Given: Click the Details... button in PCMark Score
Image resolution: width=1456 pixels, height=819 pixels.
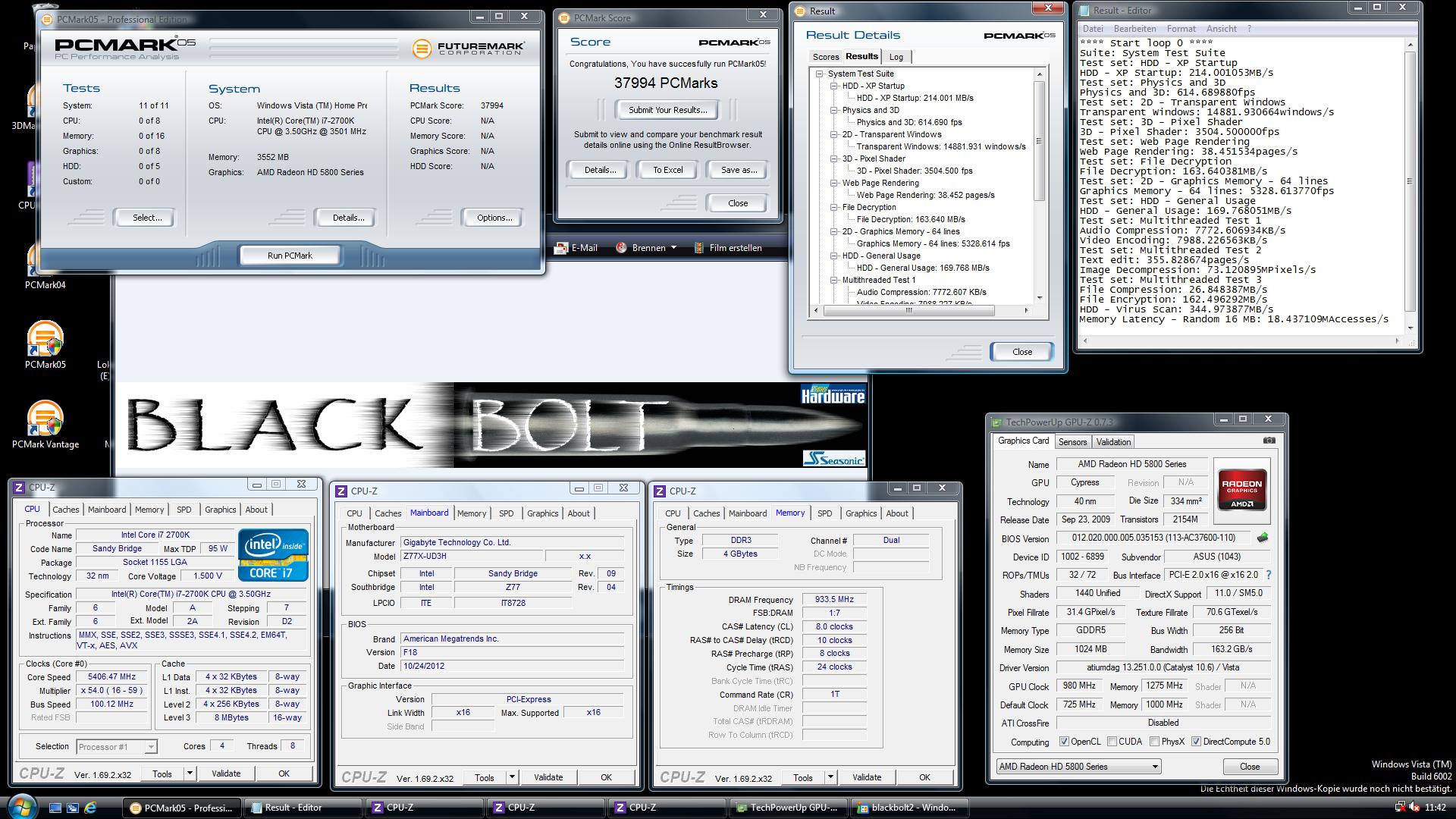Looking at the screenshot, I should 600,170.
